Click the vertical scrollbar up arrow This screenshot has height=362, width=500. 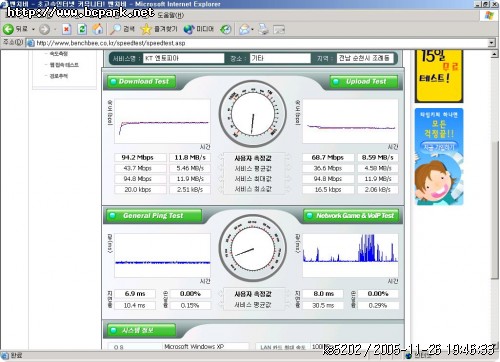click(x=495, y=54)
